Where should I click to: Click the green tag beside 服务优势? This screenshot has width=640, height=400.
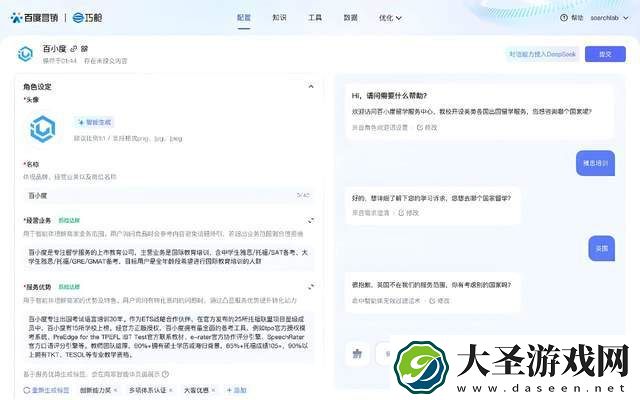tap(69, 287)
